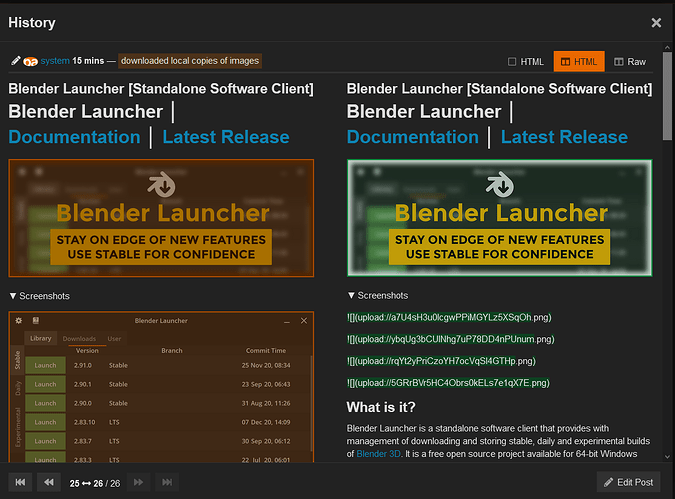Jump to the last revision
The height and width of the screenshot is (499, 675).
tap(167, 482)
